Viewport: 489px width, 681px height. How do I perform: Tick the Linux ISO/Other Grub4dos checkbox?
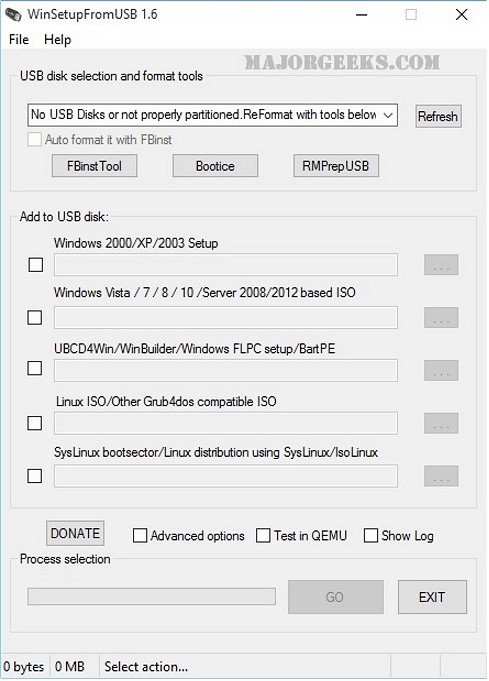pyautogui.click(x=35, y=423)
